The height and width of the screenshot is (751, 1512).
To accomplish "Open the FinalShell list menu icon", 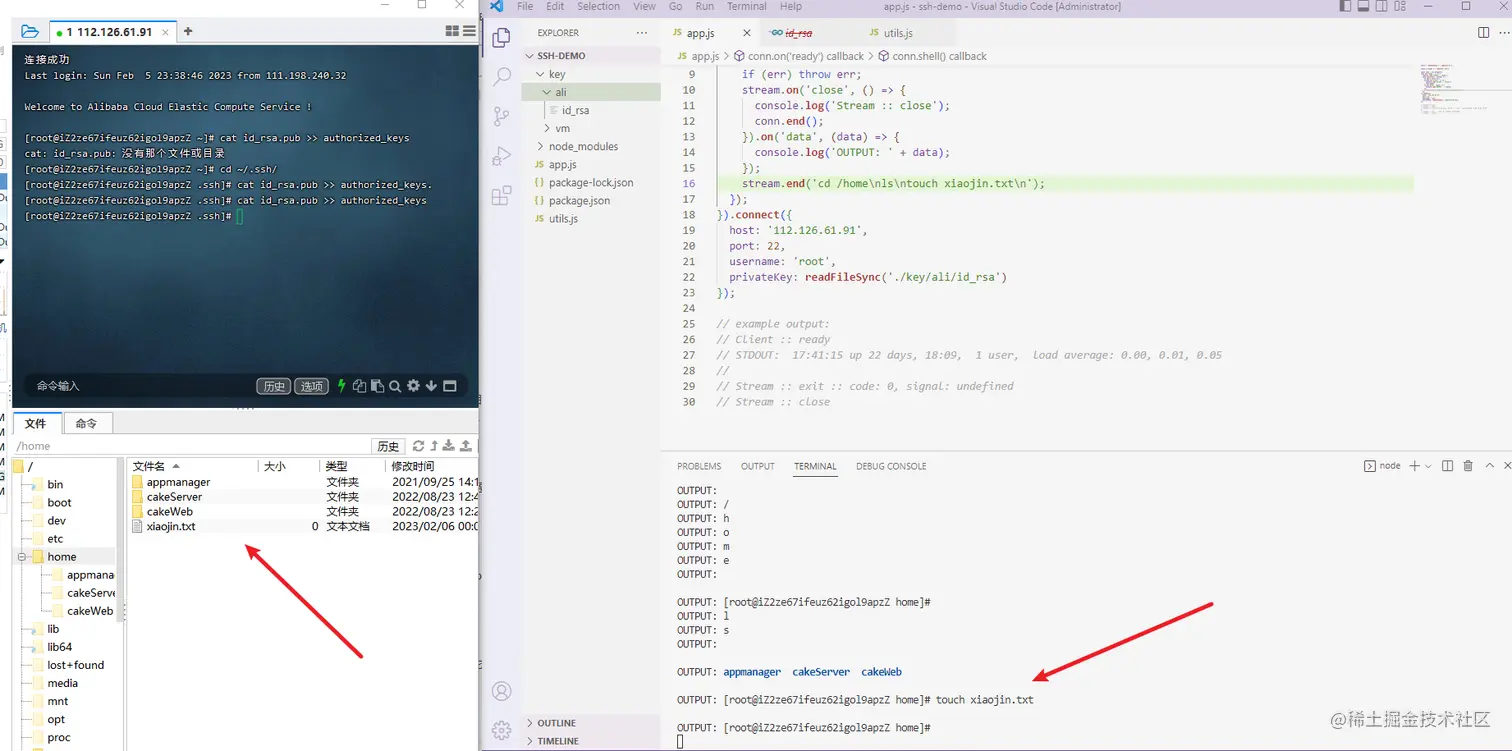I will coord(468,31).
